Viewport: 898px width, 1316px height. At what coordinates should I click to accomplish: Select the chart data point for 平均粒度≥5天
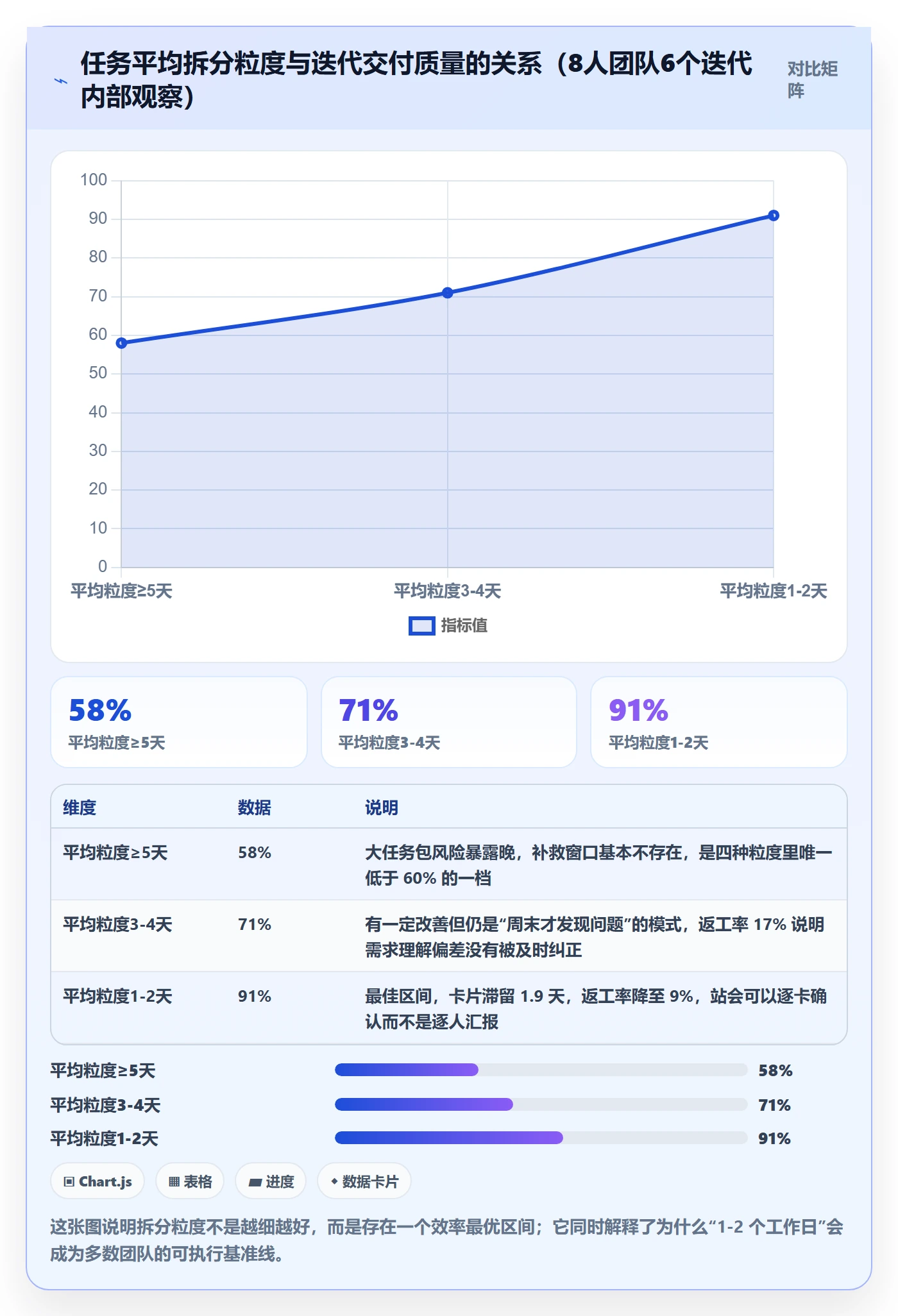(x=121, y=343)
